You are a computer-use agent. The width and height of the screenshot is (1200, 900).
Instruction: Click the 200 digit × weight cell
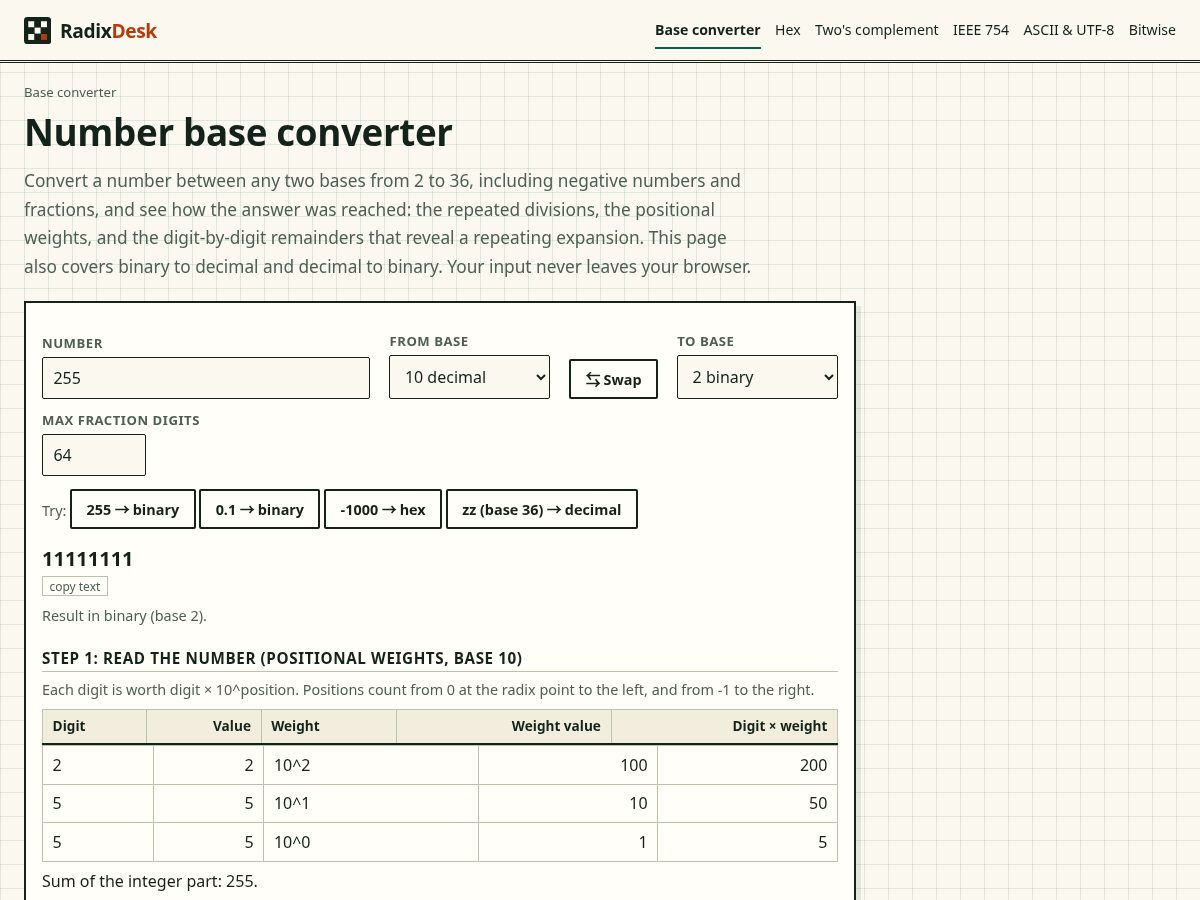747,765
